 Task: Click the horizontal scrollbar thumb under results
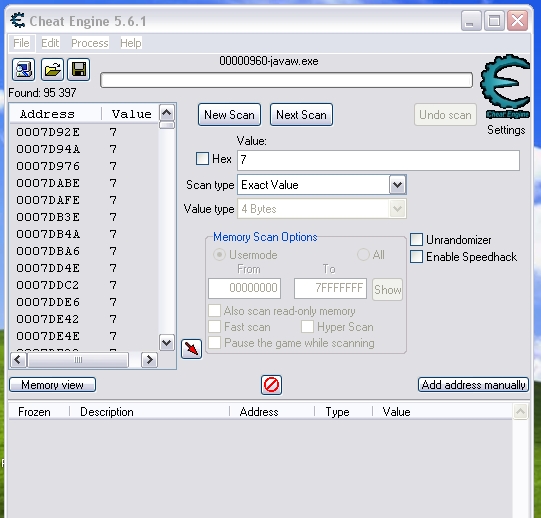[x=78, y=360]
